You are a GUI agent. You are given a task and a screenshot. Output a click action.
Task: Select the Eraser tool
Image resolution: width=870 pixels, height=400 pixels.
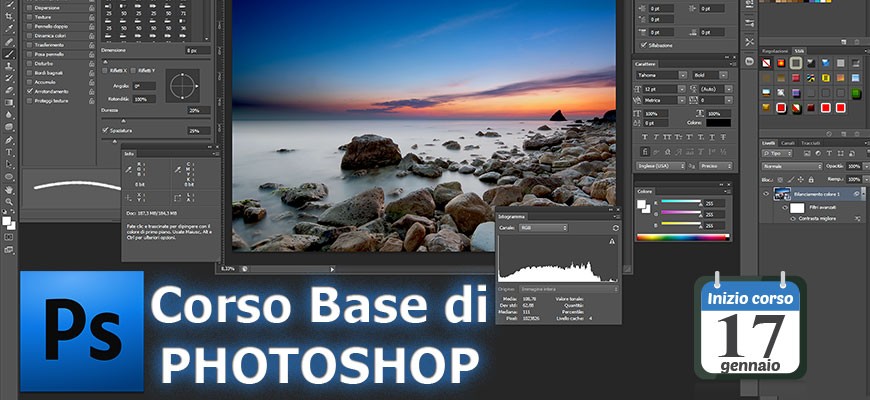(9, 90)
